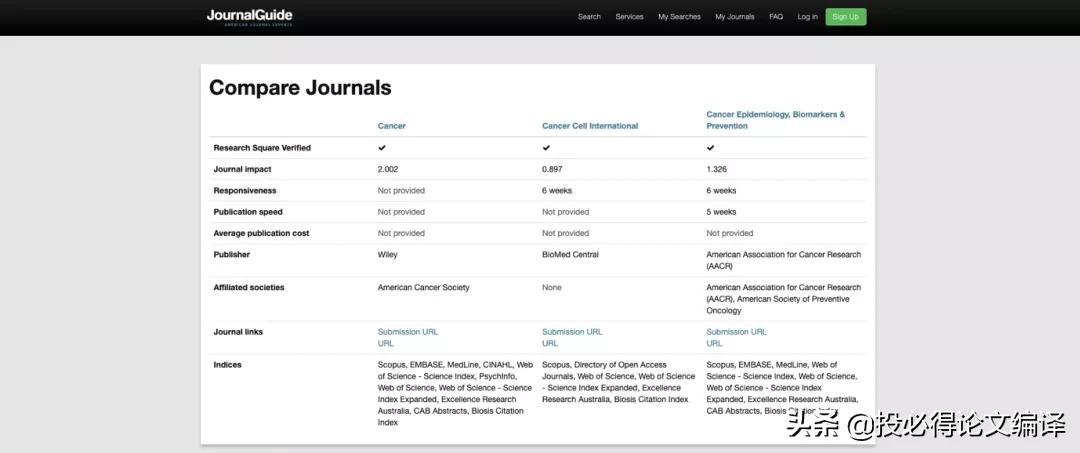Image resolution: width=1080 pixels, height=453 pixels.
Task: Go to My Journals
Action: (734, 17)
